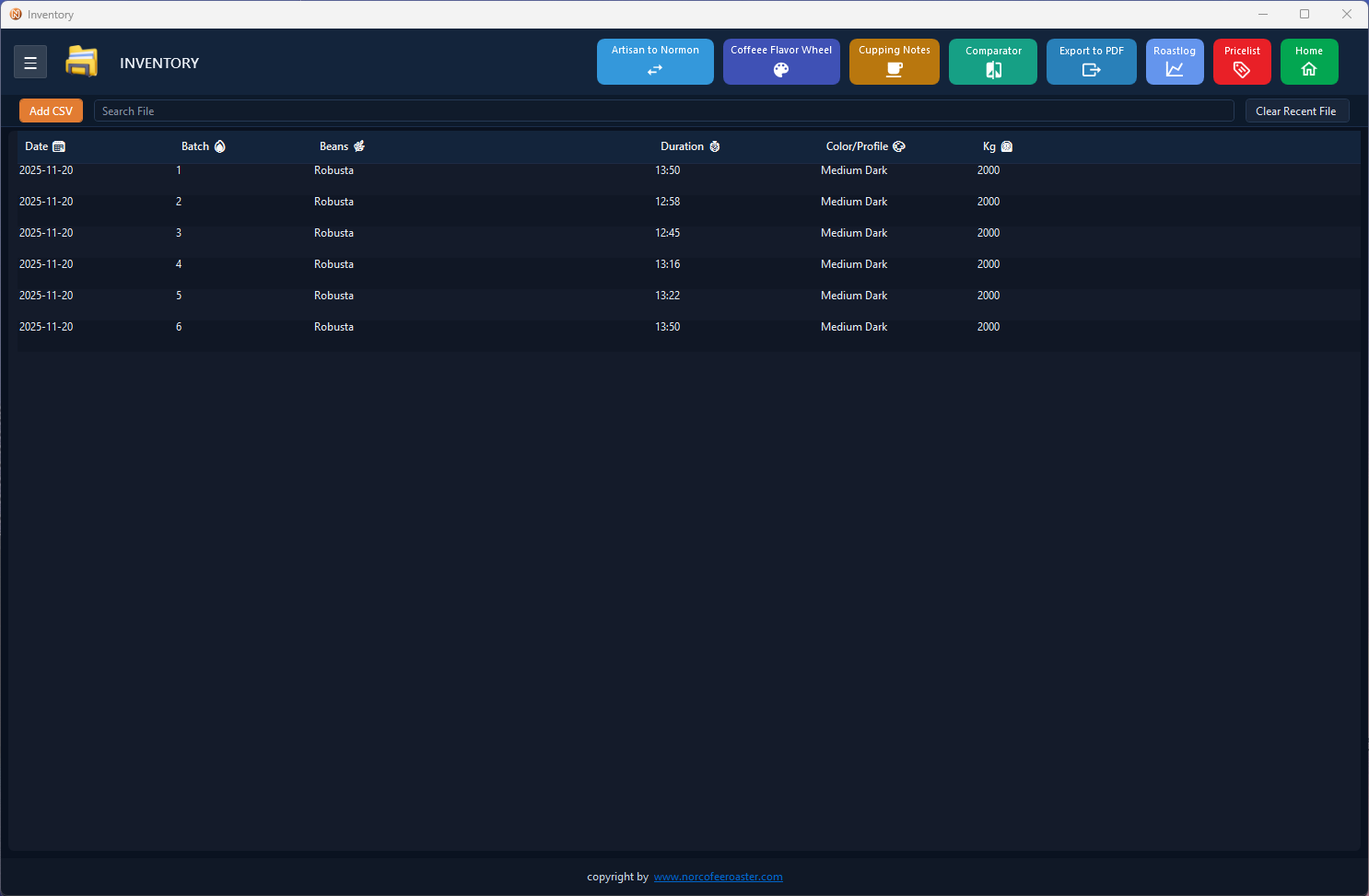Open the Coffee Flavor Wheel palette icon
Image resolution: width=1369 pixels, height=896 pixels.
(781, 69)
